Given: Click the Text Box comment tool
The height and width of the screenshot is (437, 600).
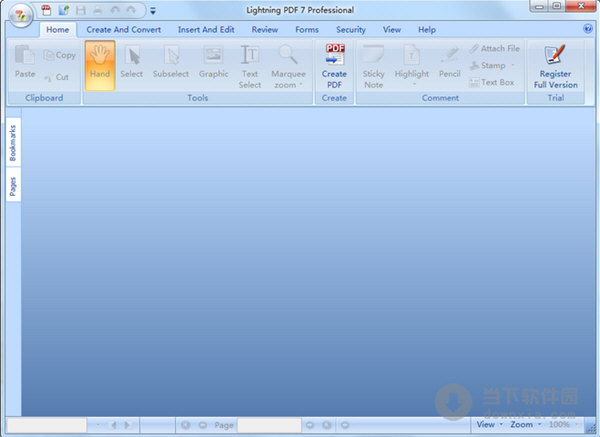Looking at the screenshot, I should (492, 82).
